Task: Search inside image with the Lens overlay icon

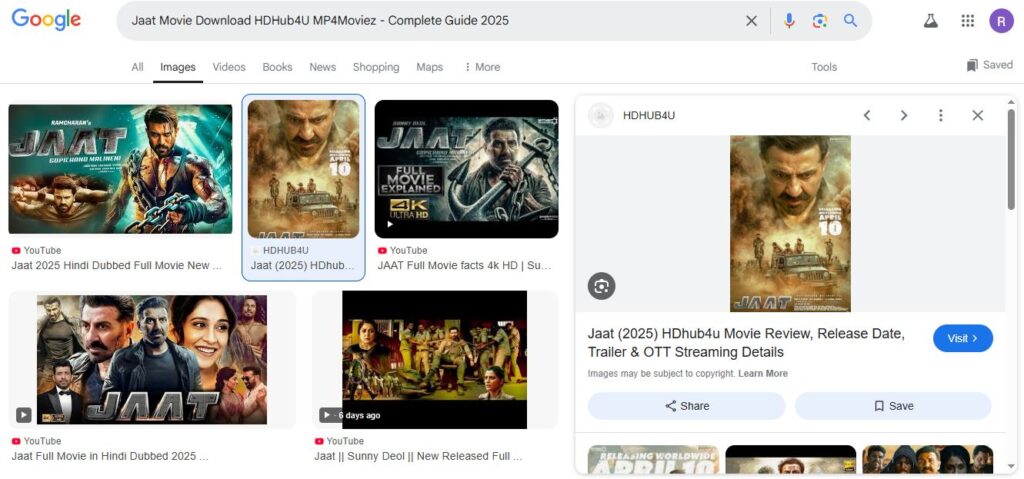Action: click(601, 286)
